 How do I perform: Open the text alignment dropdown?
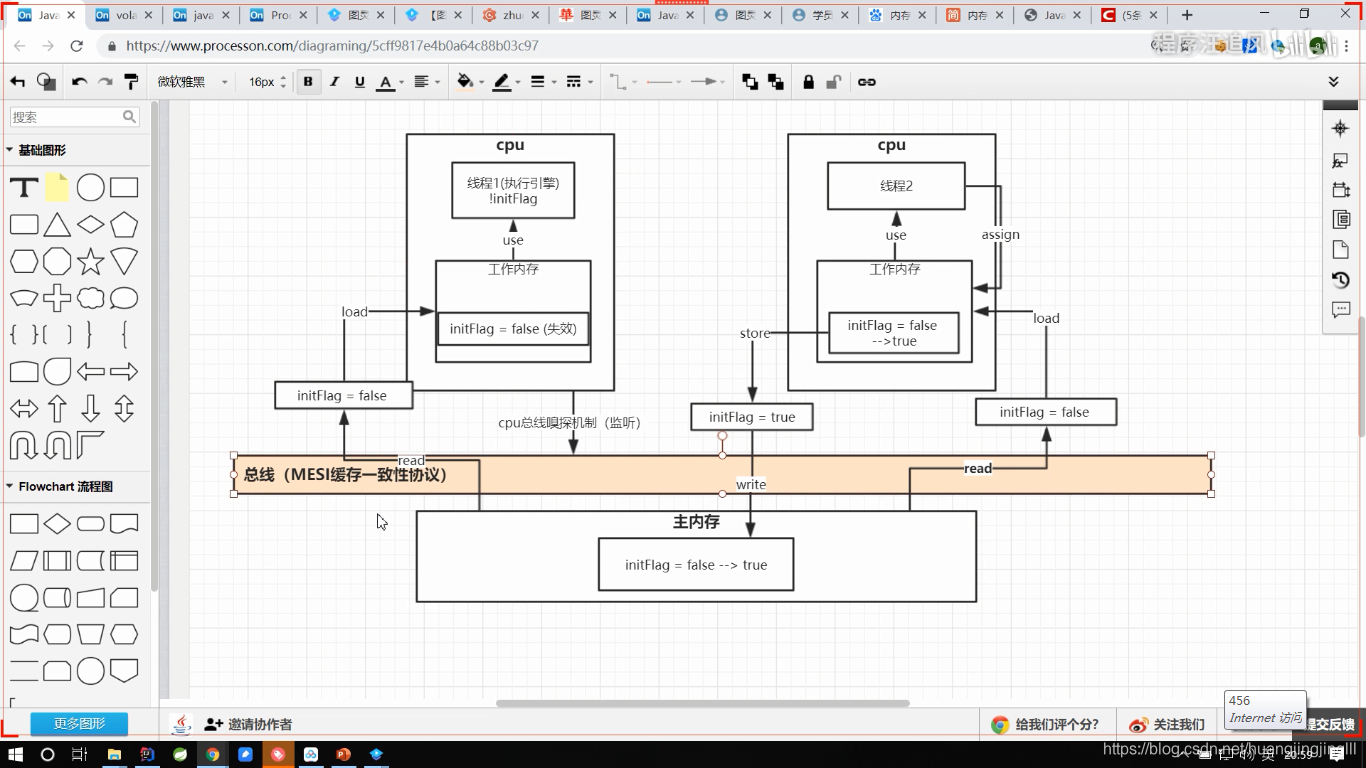(427, 82)
